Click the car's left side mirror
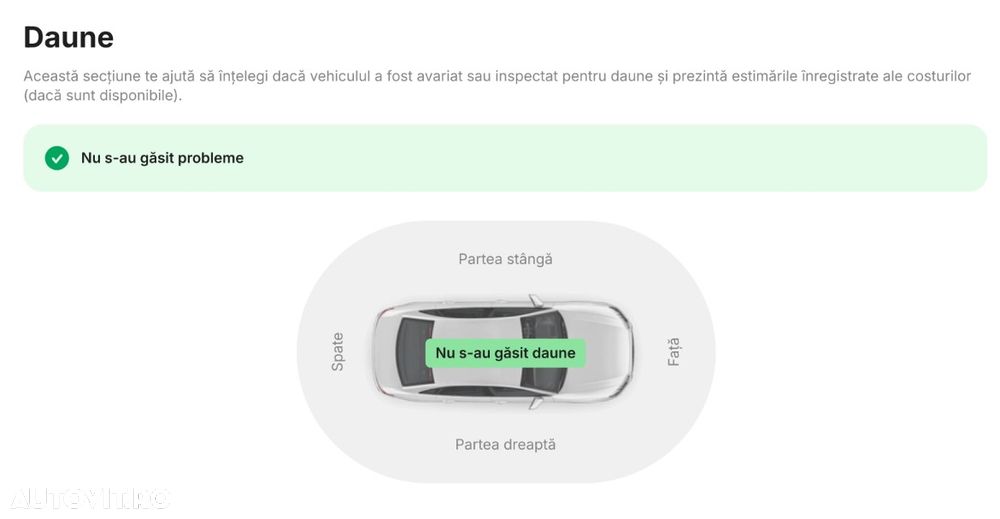The height and width of the screenshot is (519, 1000). click(x=536, y=299)
